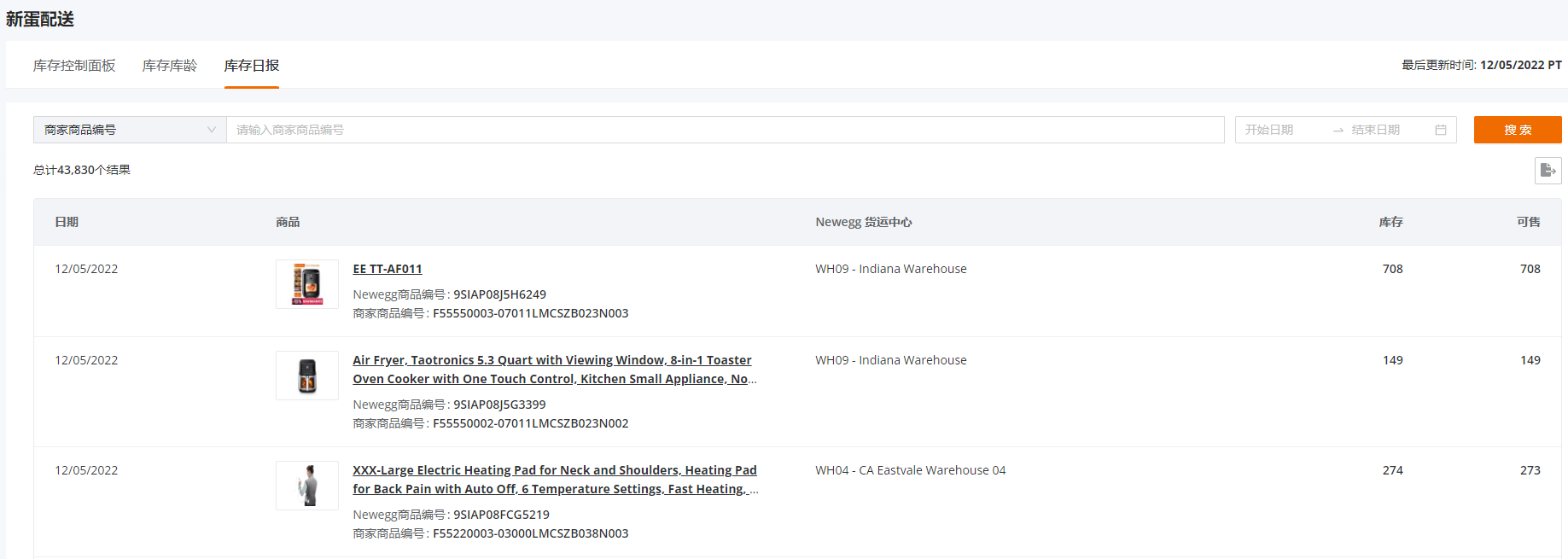This screenshot has height=559, width=1568.
Task: Select seller number F55550003-07011LMCSZB023N003
Action: [x=531, y=313]
